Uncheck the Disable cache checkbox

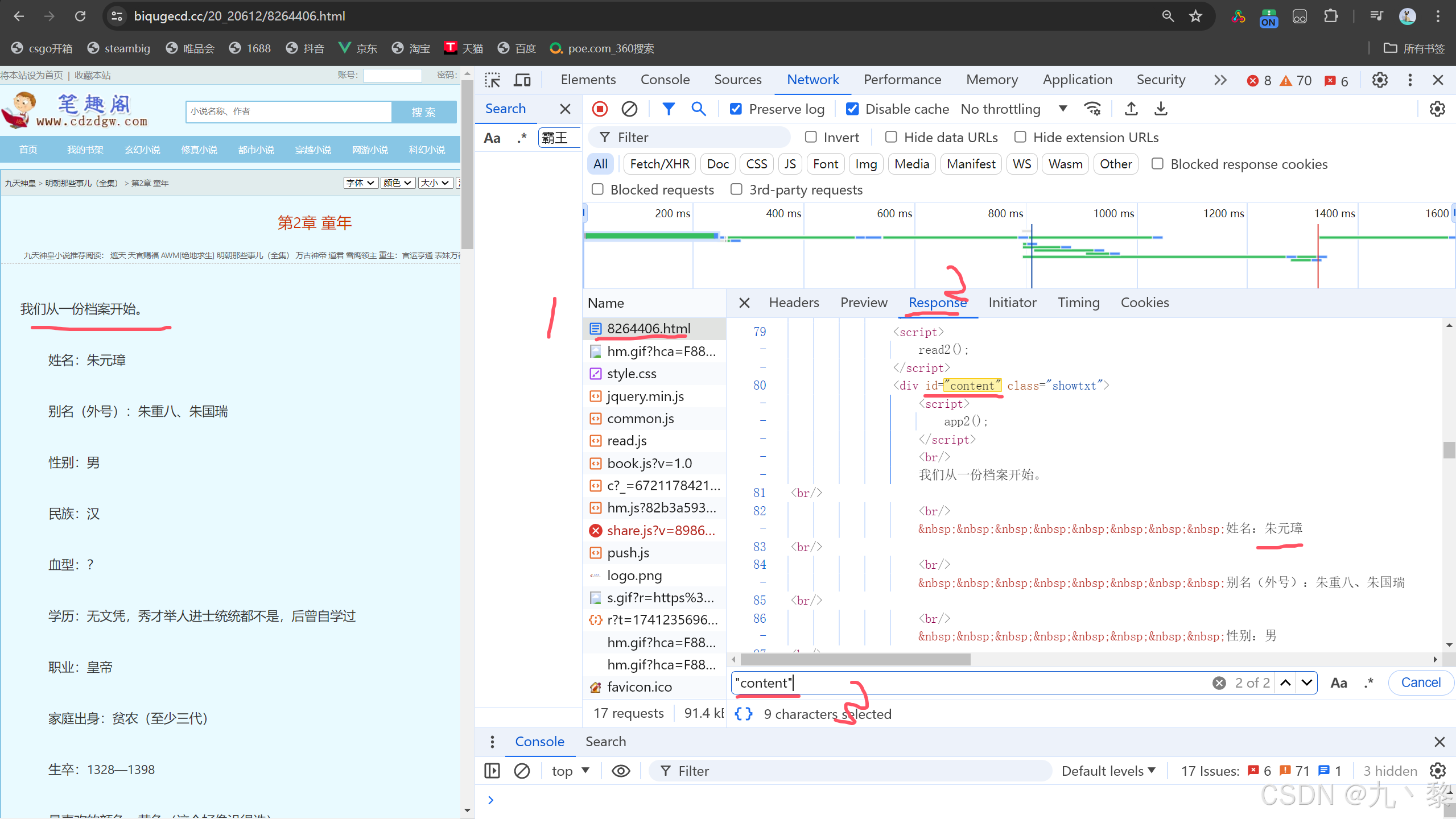(x=852, y=109)
